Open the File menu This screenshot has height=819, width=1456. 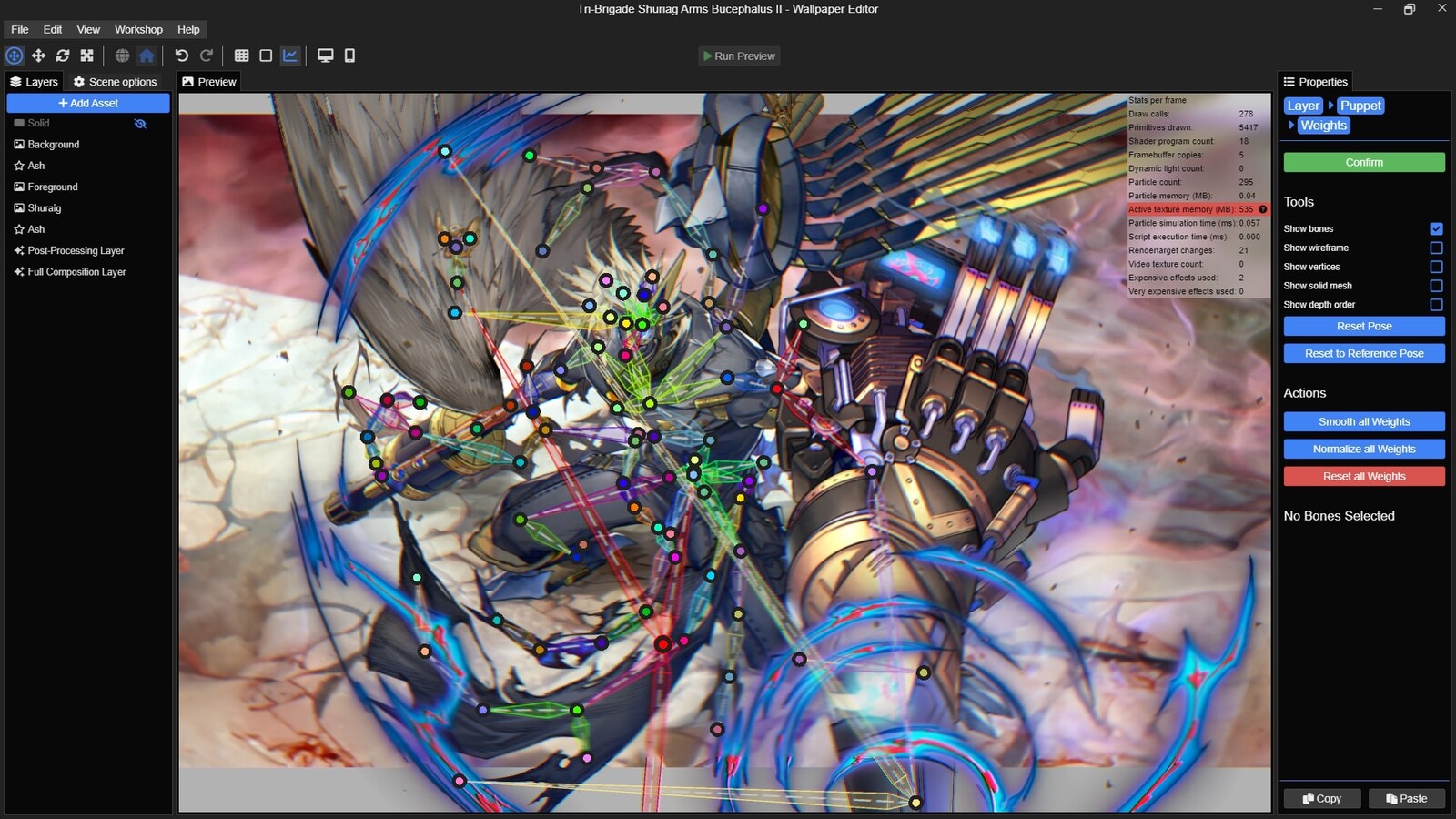click(x=20, y=30)
